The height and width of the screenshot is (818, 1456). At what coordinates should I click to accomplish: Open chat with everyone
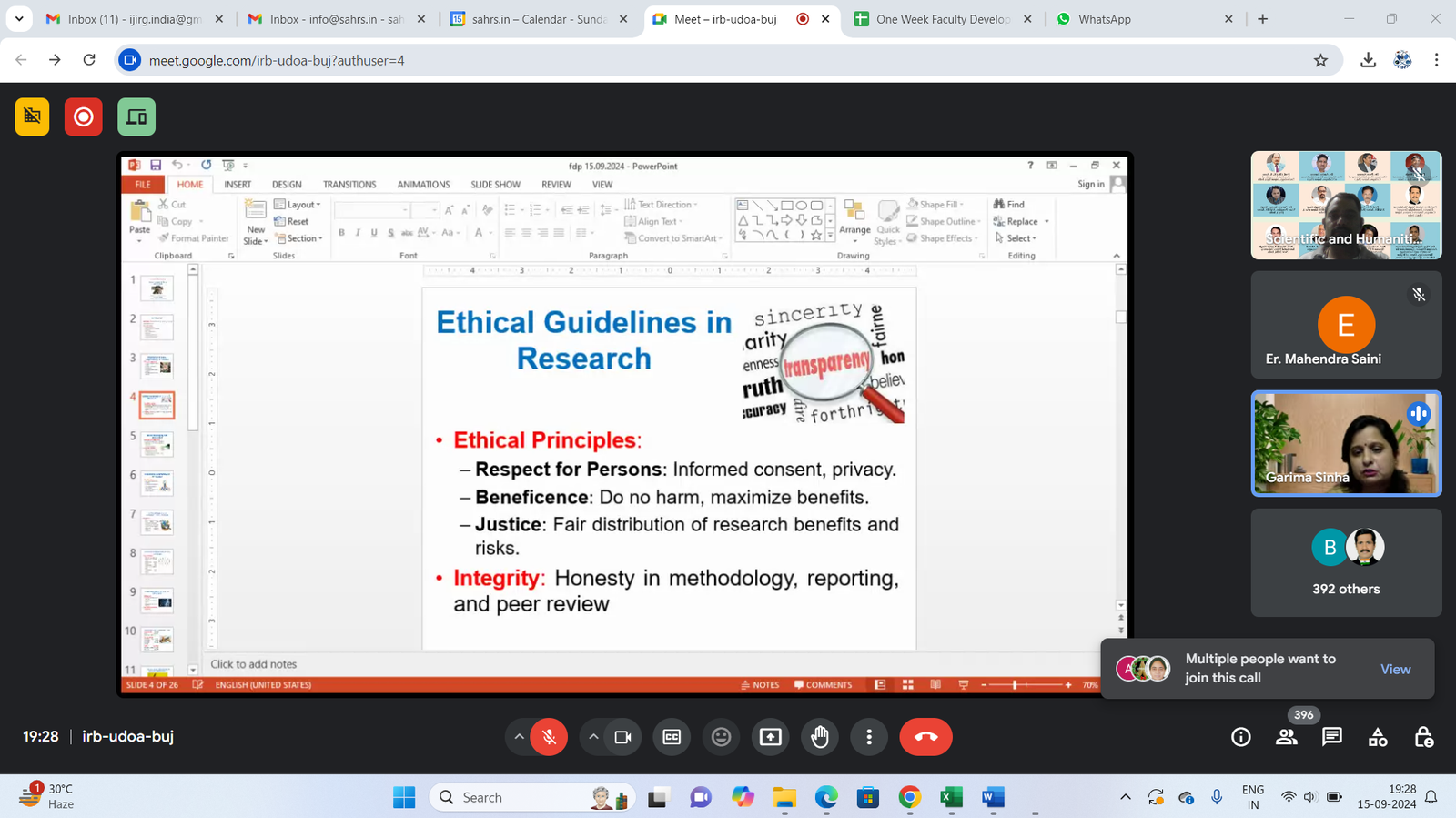(1332, 737)
